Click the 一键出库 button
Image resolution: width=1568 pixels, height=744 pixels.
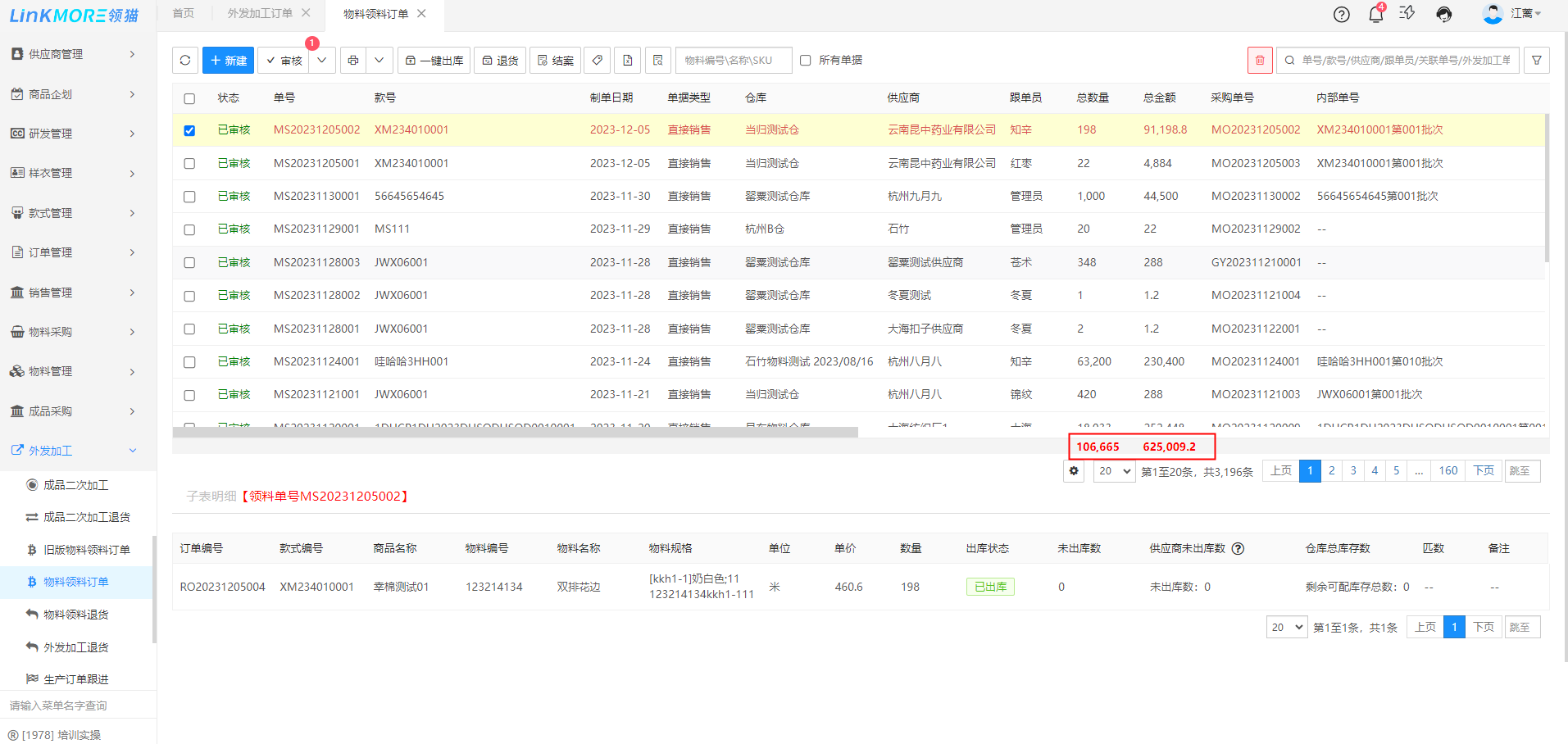click(434, 60)
